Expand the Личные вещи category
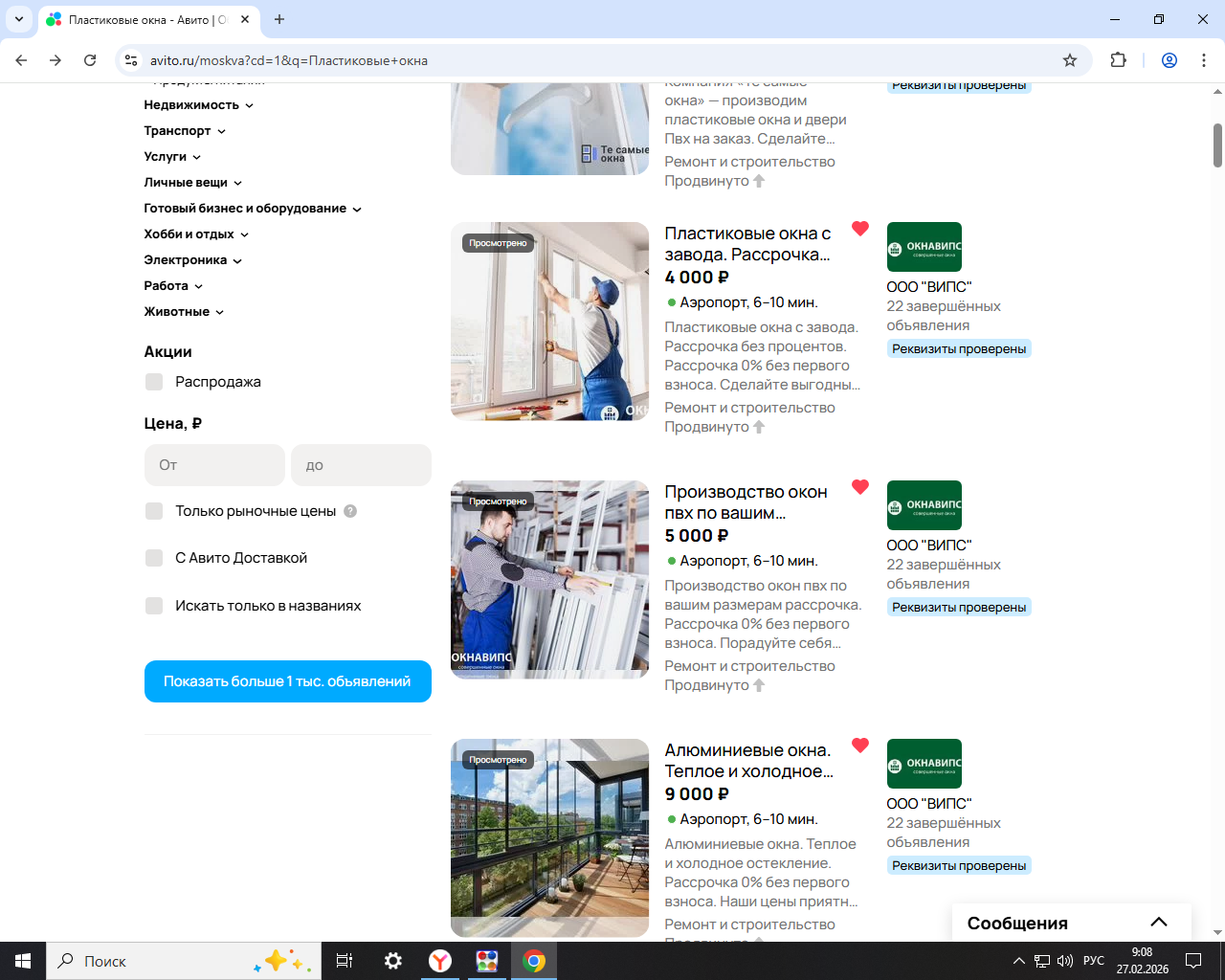 (x=193, y=183)
